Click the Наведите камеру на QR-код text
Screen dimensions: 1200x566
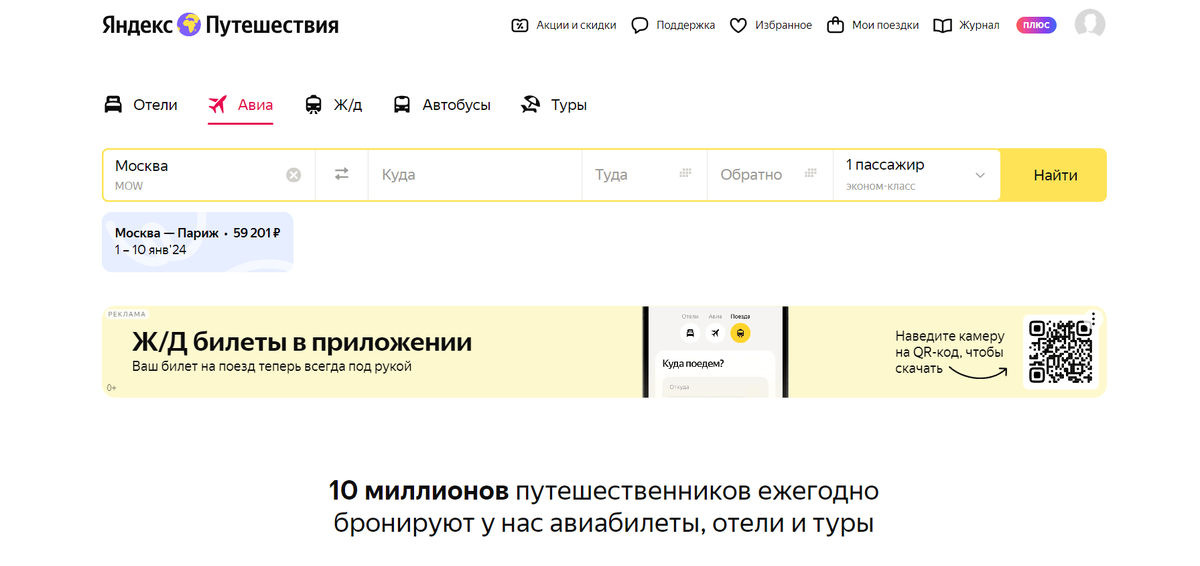click(x=949, y=352)
